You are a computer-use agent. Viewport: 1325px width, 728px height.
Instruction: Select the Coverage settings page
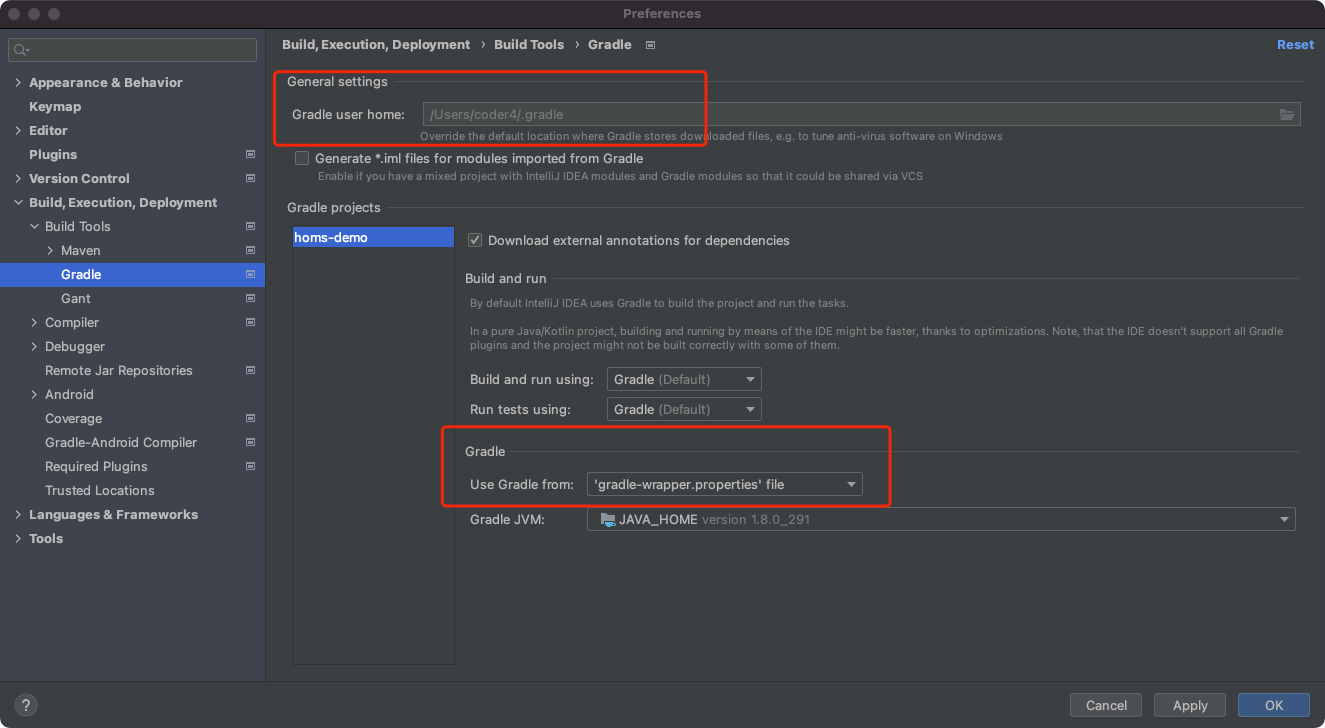tap(74, 418)
